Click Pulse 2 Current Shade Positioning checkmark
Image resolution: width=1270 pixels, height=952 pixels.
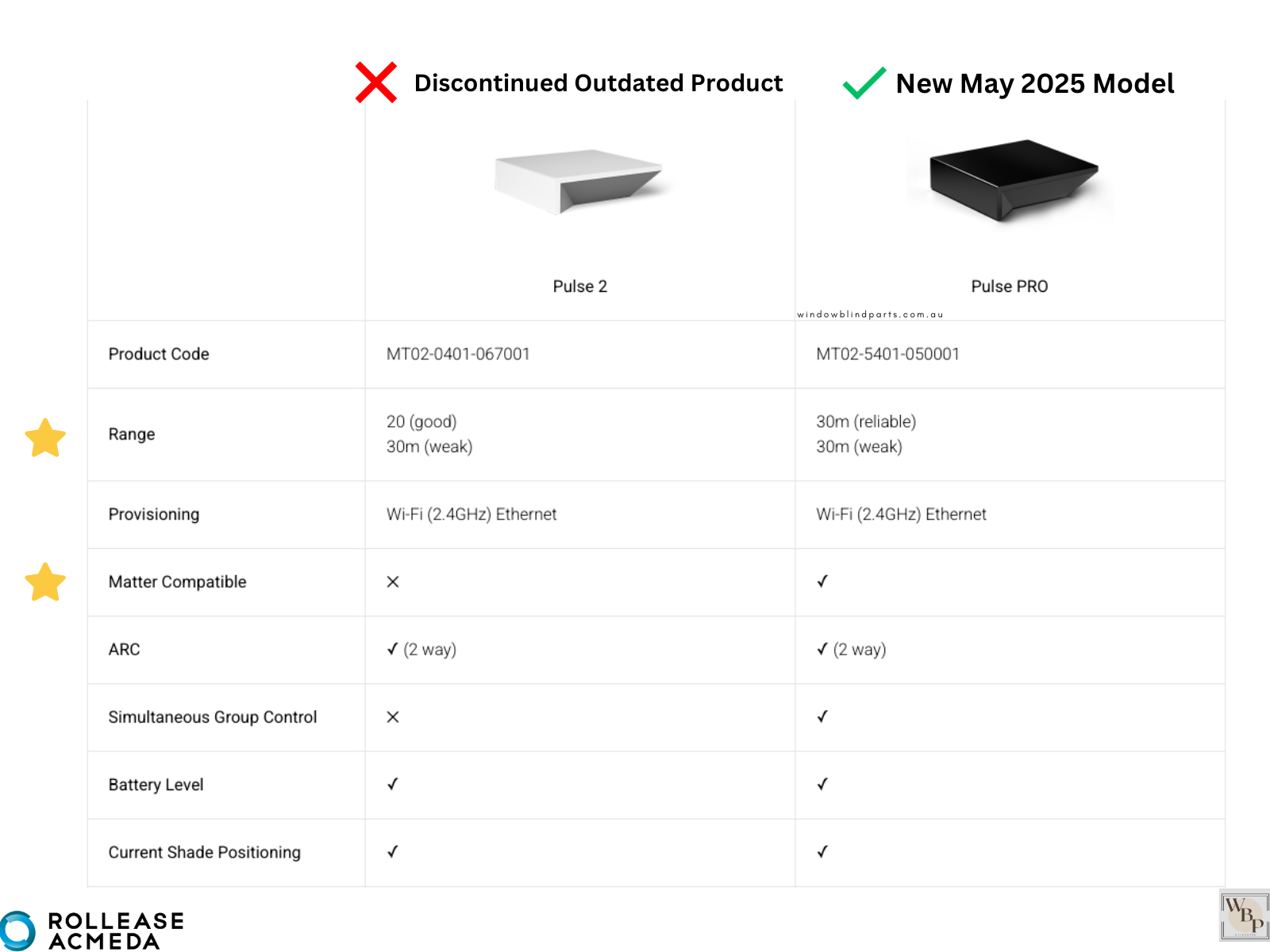393,852
